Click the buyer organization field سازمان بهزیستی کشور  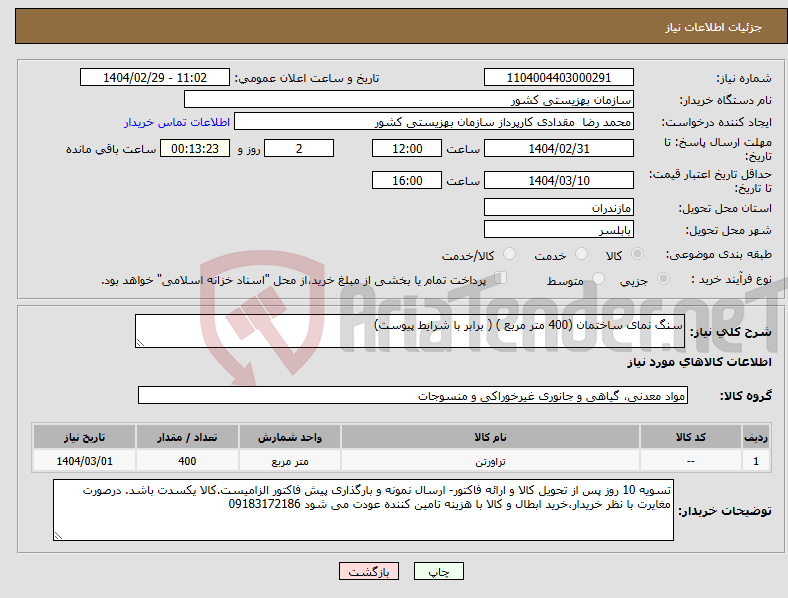[x=409, y=99]
